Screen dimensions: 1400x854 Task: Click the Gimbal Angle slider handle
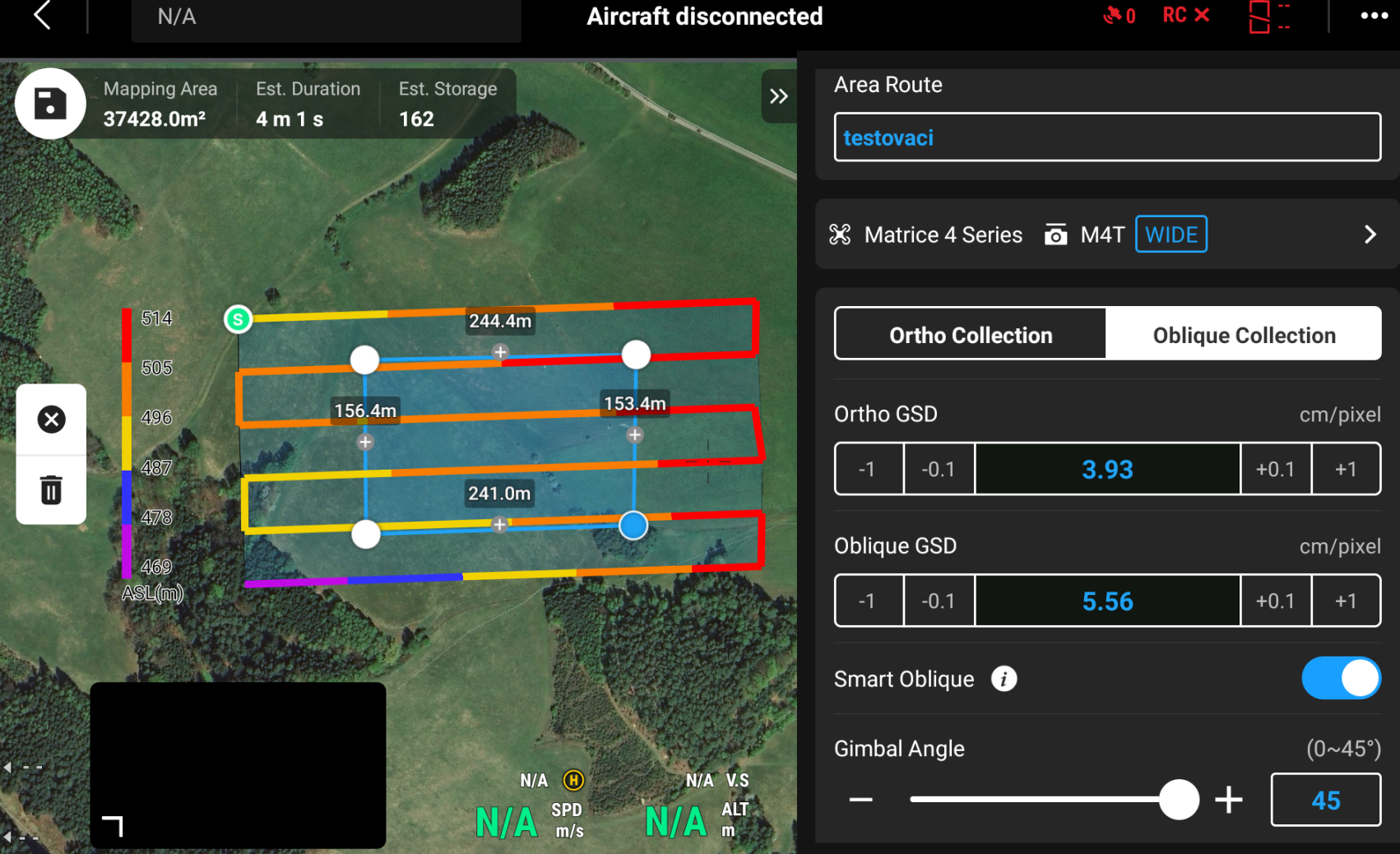click(x=1179, y=800)
